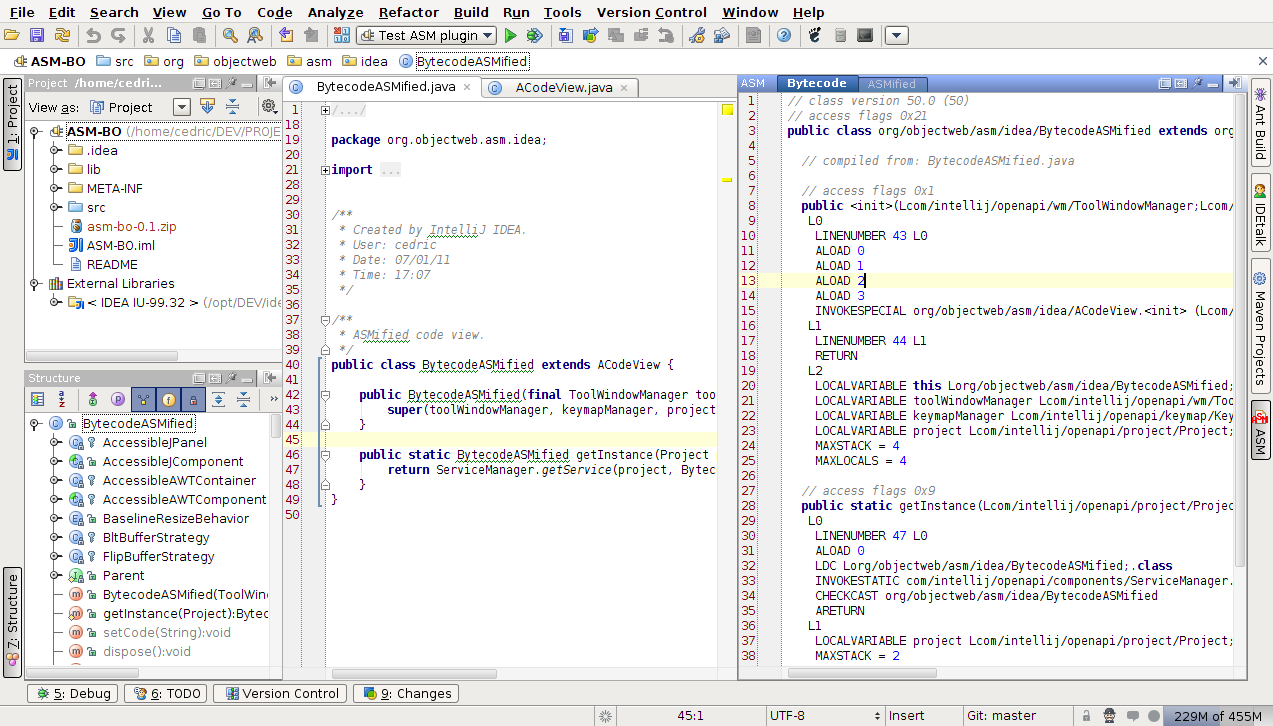Click the Cut scissors icon
The image size is (1273, 726).
pyautogui.click(x=148, y=36)
